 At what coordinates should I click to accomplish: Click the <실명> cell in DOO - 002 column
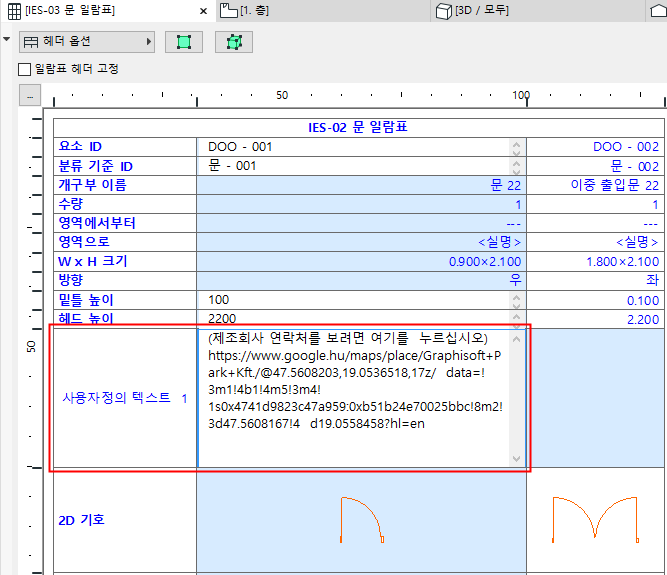point(596,242)
